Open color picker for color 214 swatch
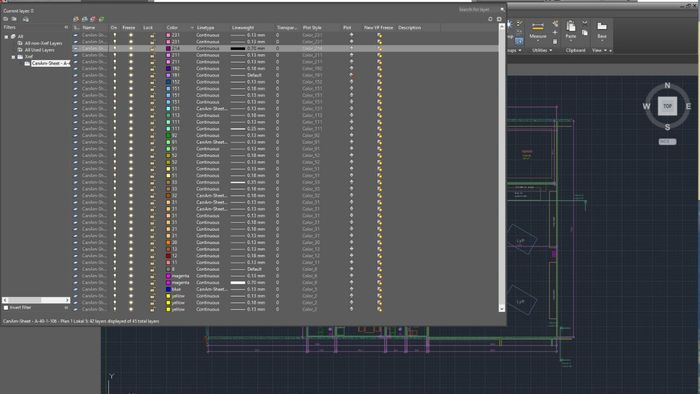The image size is (700, 394). click(168, 48)
